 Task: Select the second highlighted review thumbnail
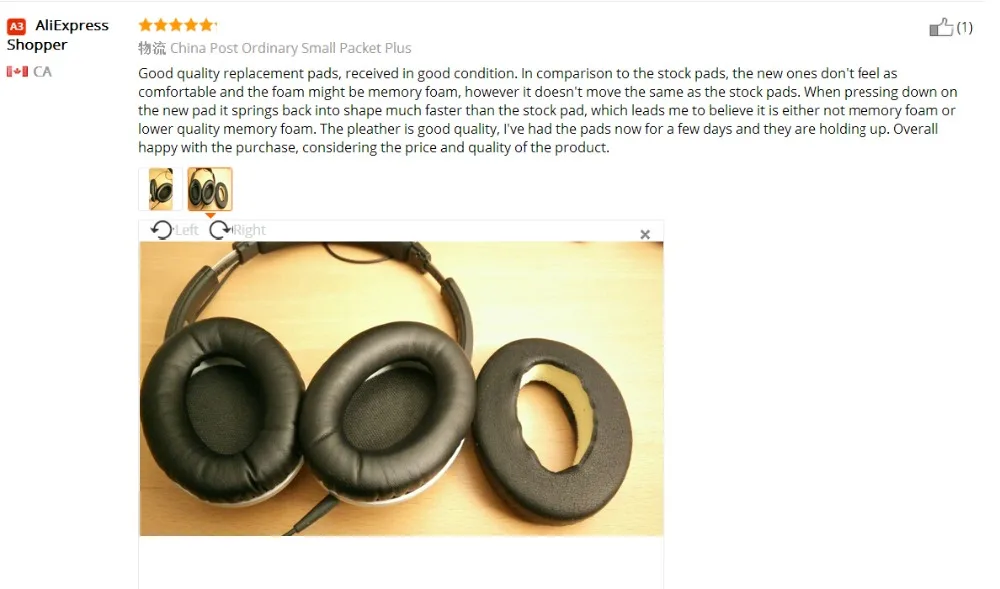210,189
